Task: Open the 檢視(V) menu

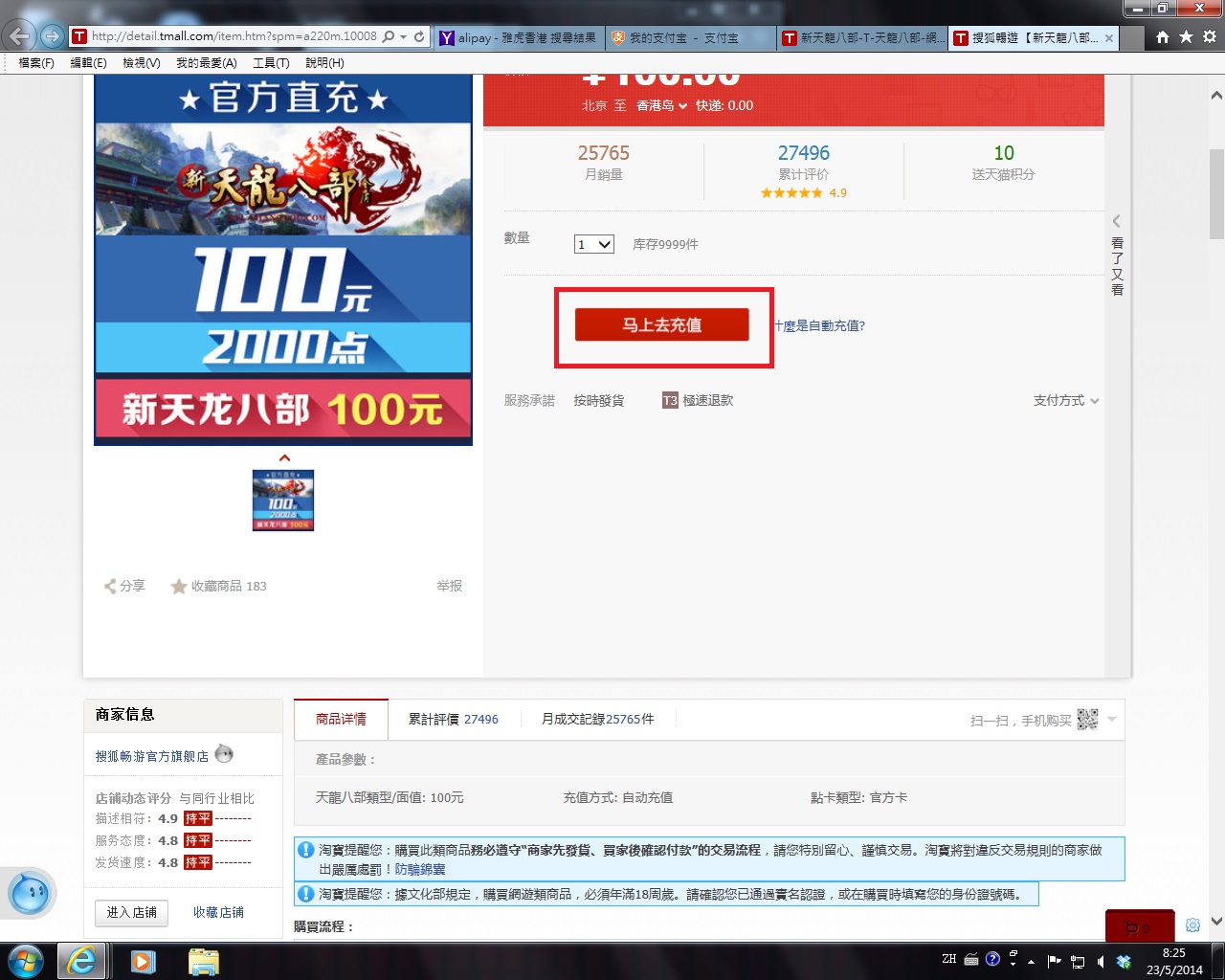Action: click(142, 62)
